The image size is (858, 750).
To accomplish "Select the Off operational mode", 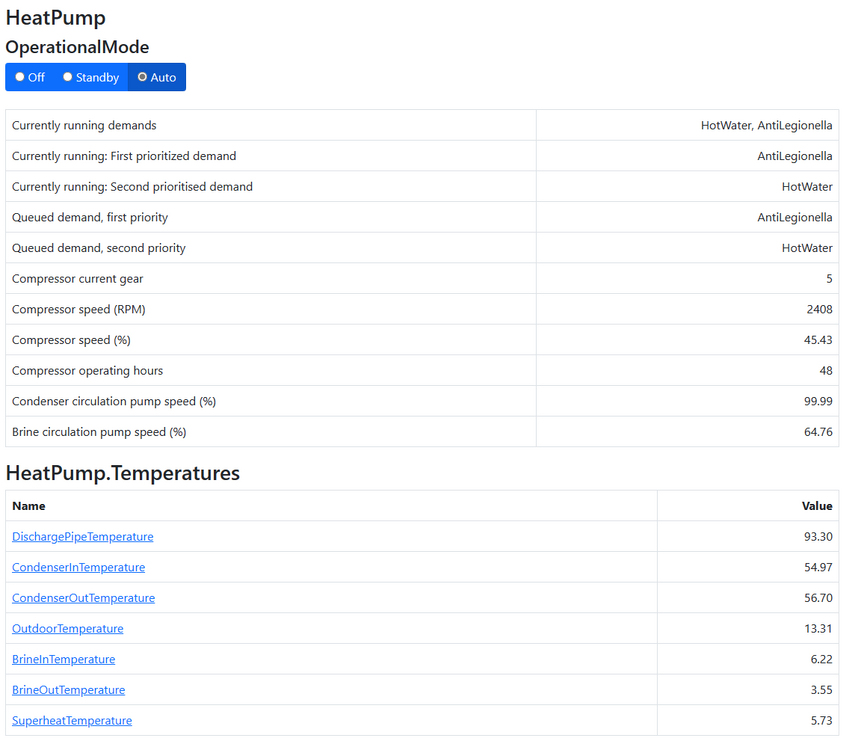I will click(x=29, y=76).
